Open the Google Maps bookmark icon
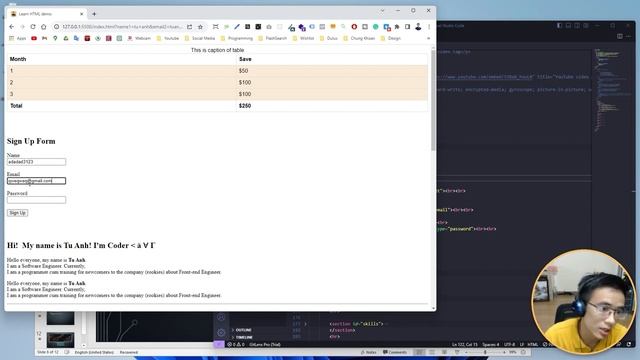 pos(55,38)
